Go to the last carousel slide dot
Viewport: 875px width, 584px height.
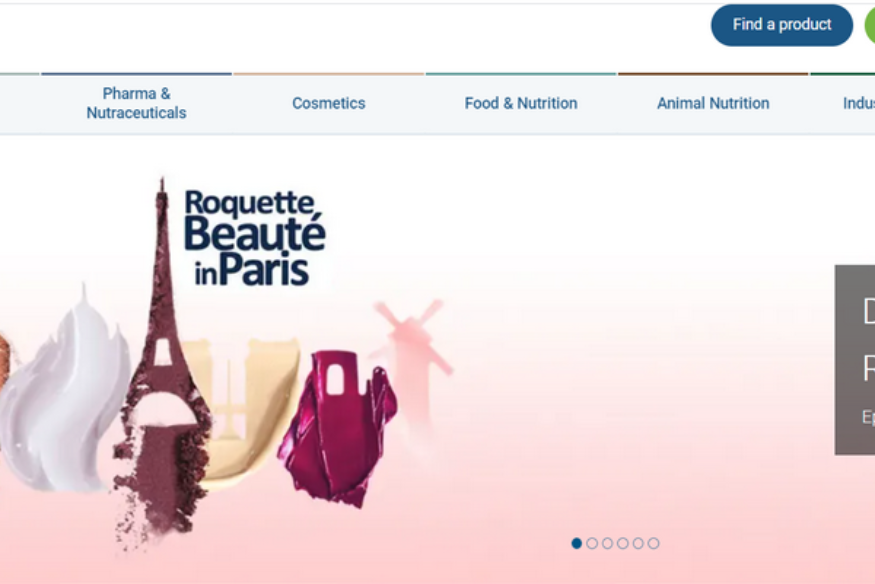(x=653, y=543)
